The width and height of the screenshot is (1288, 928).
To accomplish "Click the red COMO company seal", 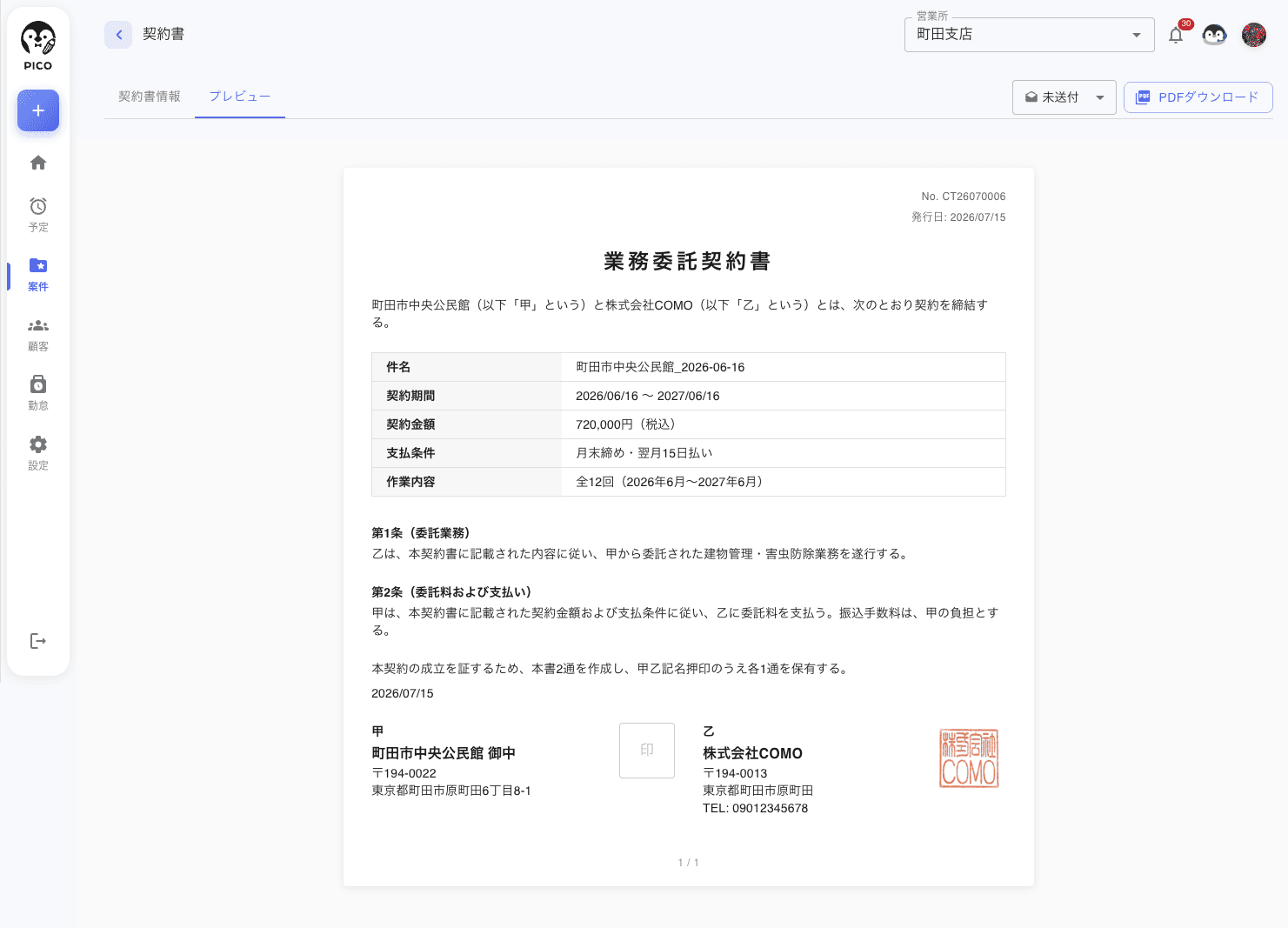I will click(969, 758).
